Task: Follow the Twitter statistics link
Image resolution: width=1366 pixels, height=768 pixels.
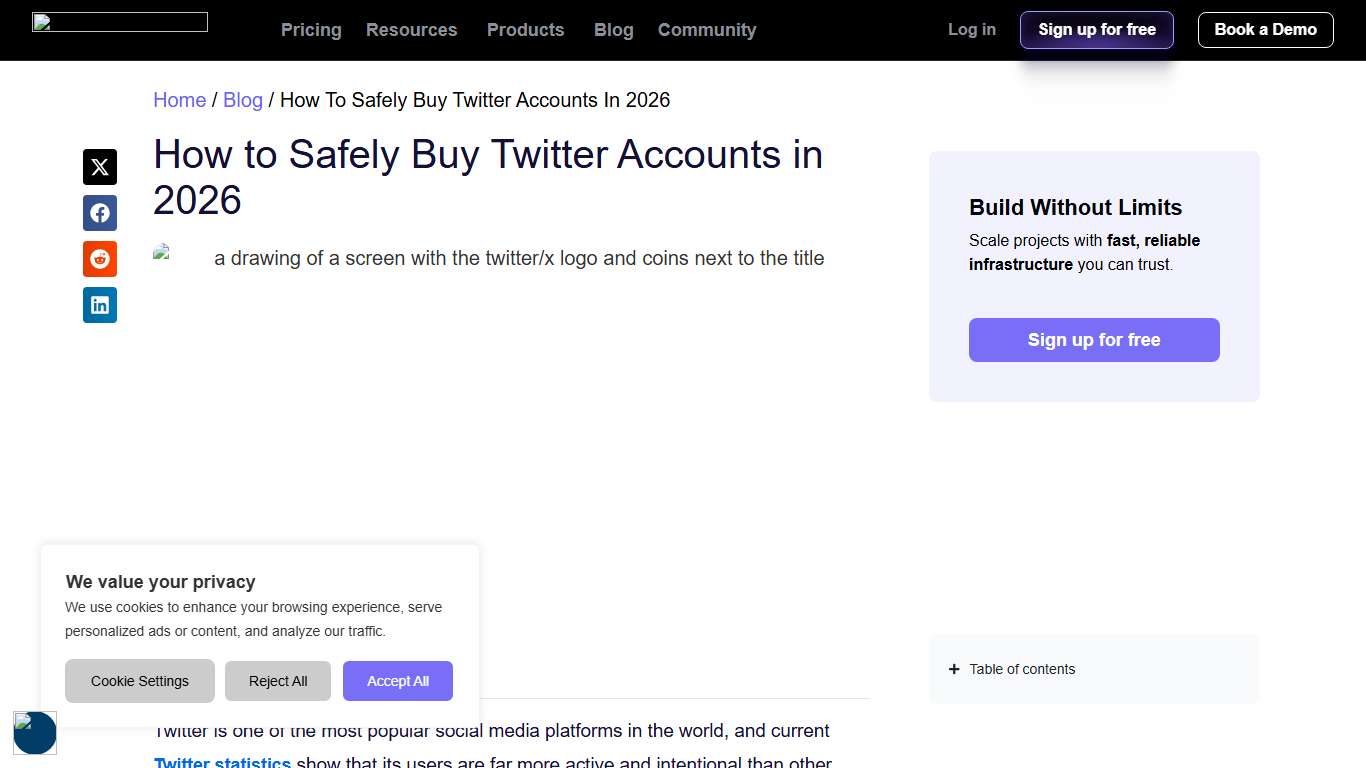Action: click(222, 762)
